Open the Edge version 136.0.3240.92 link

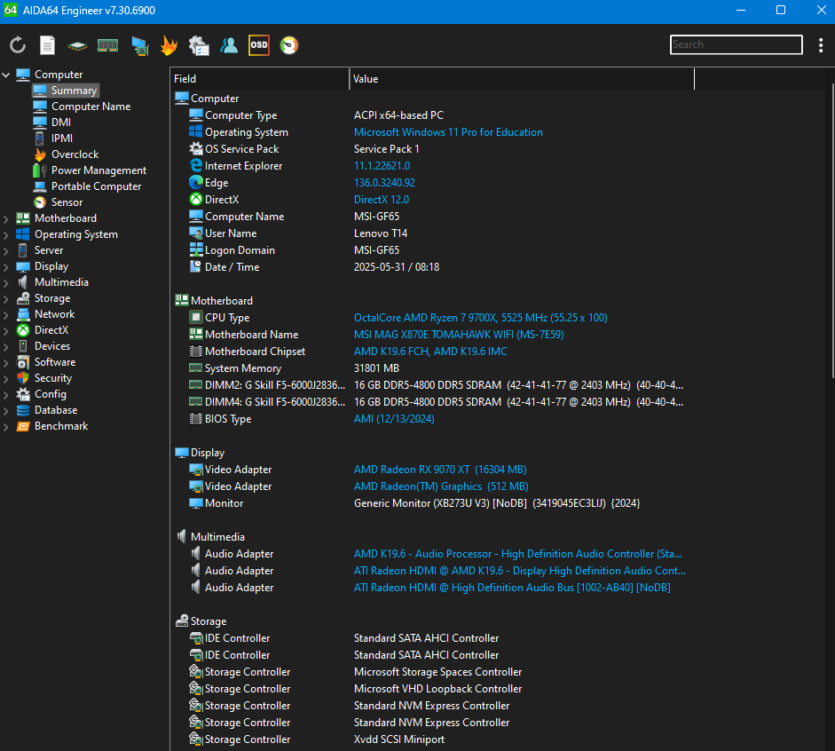pos(384,183)
